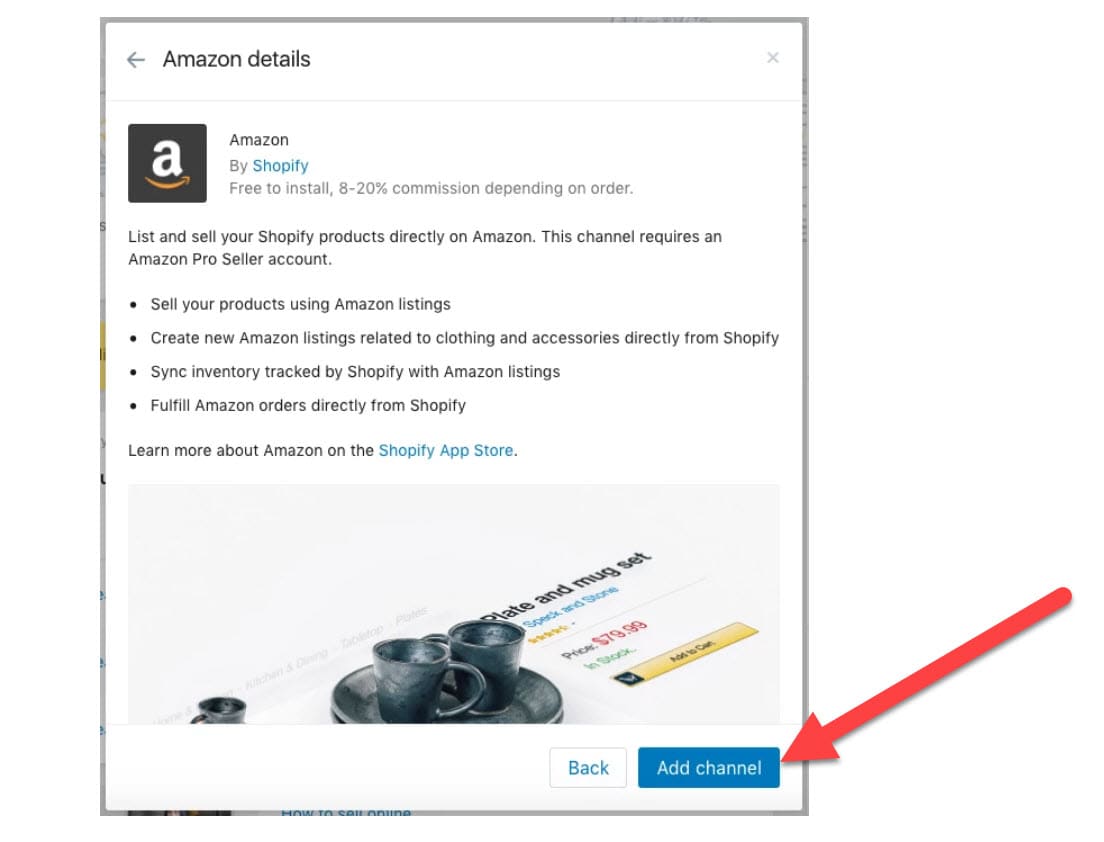The width and height of the screenshot is (1104, 842).
Task: Click the yellow Add to Cart graphic
Action: point(687,653)
